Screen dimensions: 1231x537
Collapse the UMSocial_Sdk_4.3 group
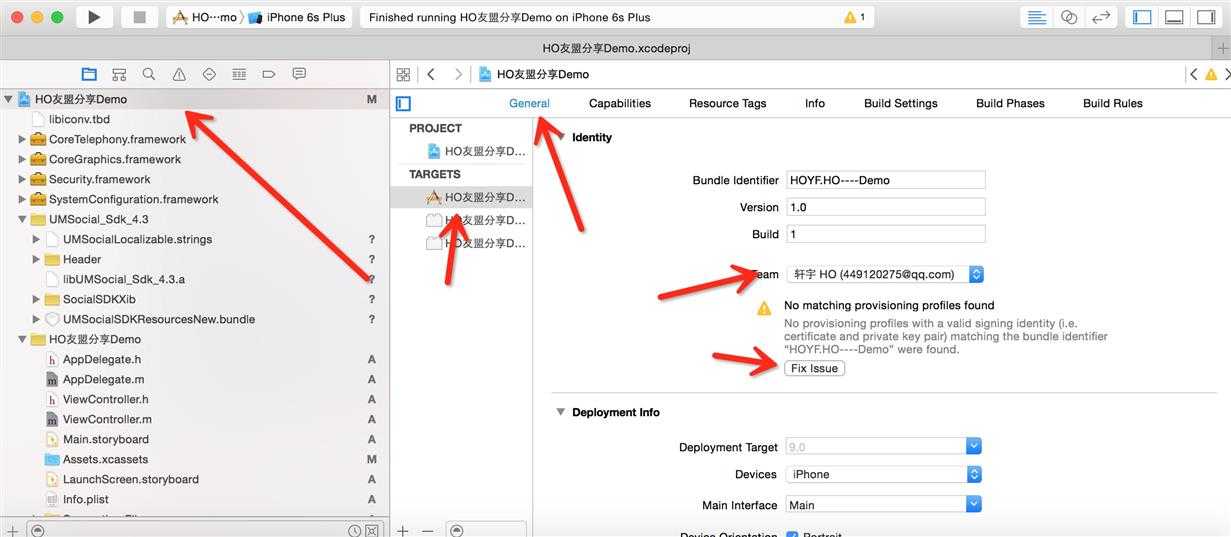[x=22, y=219]
